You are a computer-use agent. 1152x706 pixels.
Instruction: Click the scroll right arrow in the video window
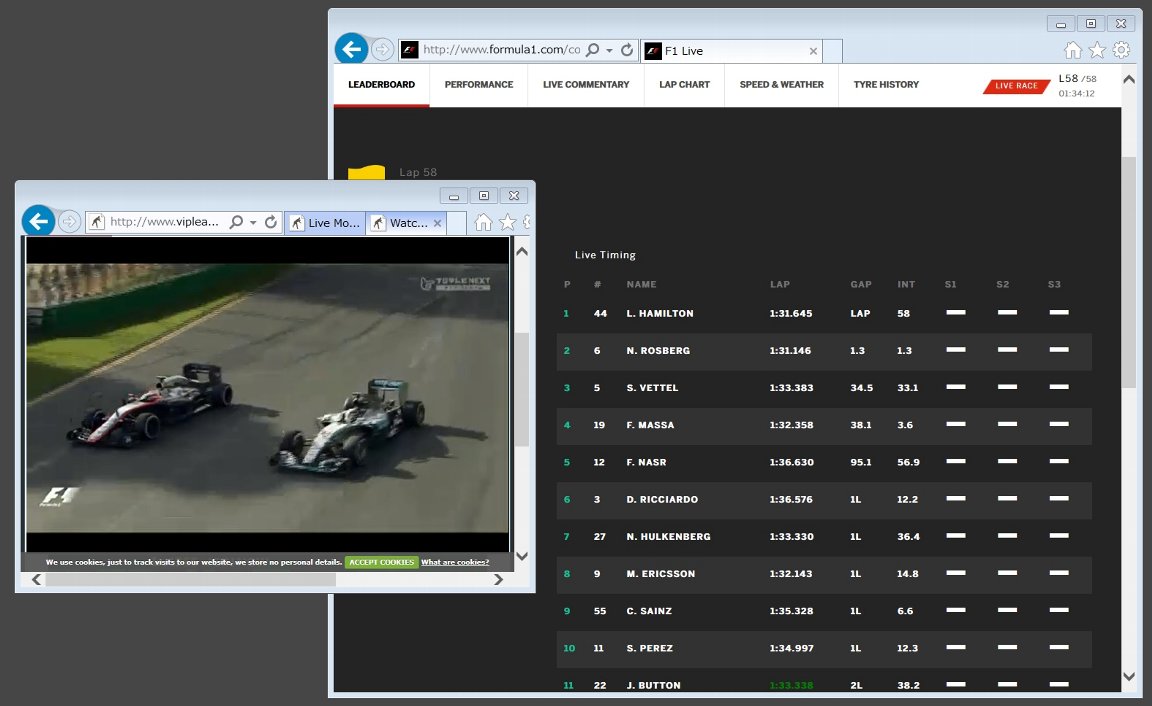point(498,580)
